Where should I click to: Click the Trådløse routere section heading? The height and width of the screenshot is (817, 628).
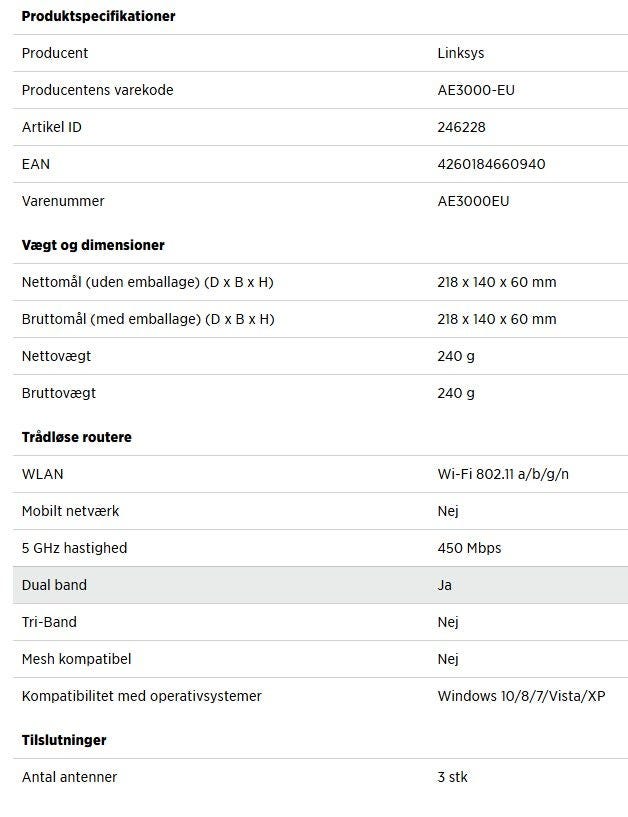[77, 437]
